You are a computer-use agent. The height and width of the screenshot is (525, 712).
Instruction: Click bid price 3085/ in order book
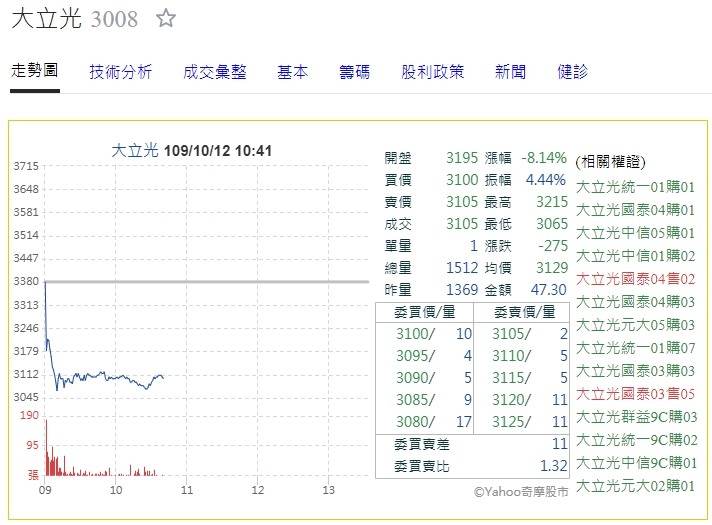pos(415,400)
